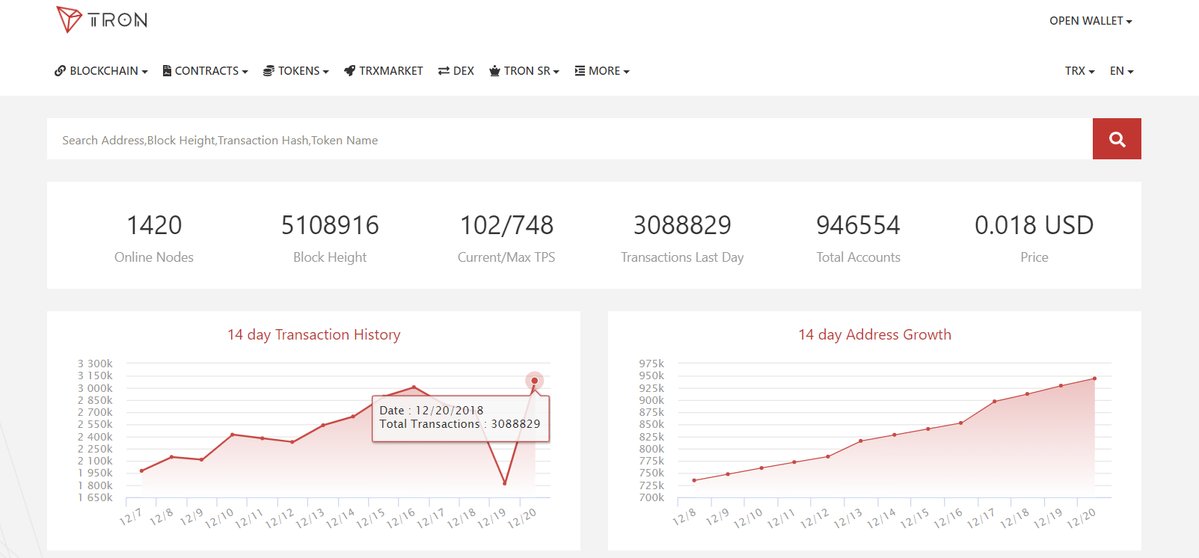Viewport: 1199px width, 558px height.
Task: Open the BLOCKCHAIN dropdown menu
Action: click(x=101, y=71)
